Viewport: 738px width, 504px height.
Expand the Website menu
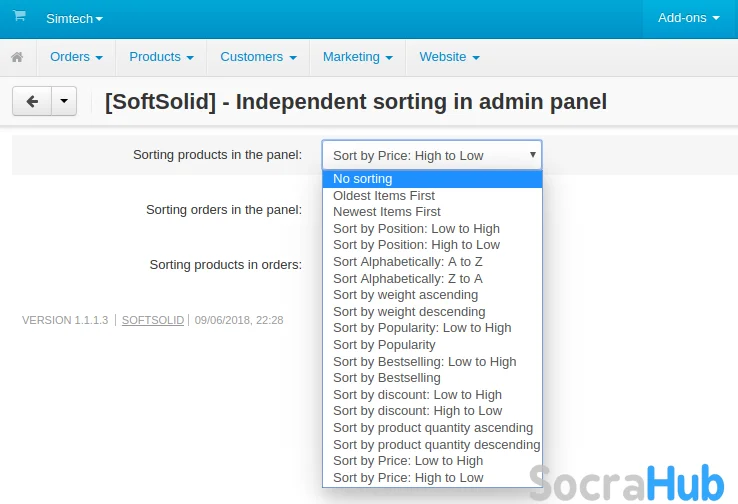[x=449, y=57]
